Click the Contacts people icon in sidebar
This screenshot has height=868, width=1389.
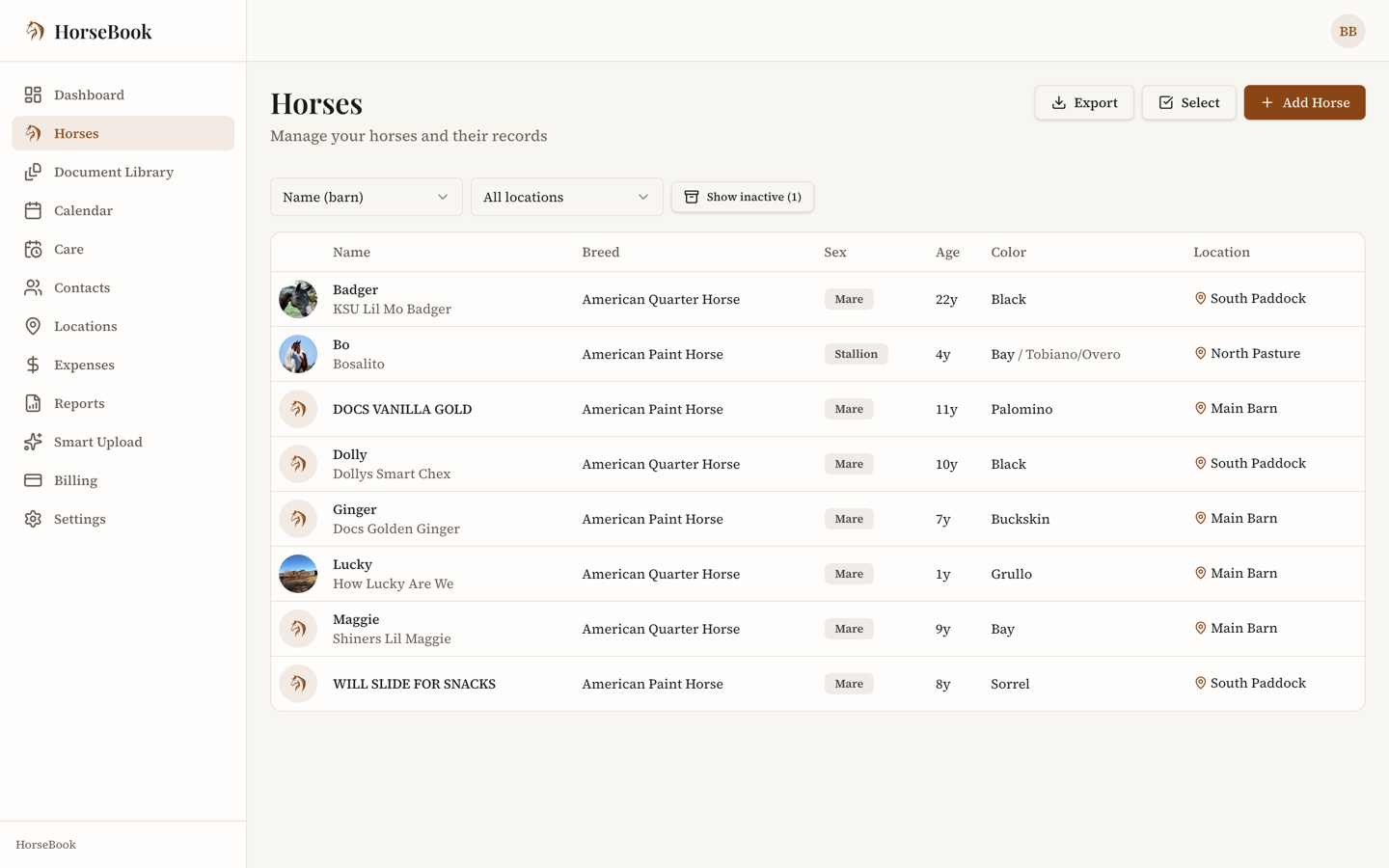(x=33, y=287)
